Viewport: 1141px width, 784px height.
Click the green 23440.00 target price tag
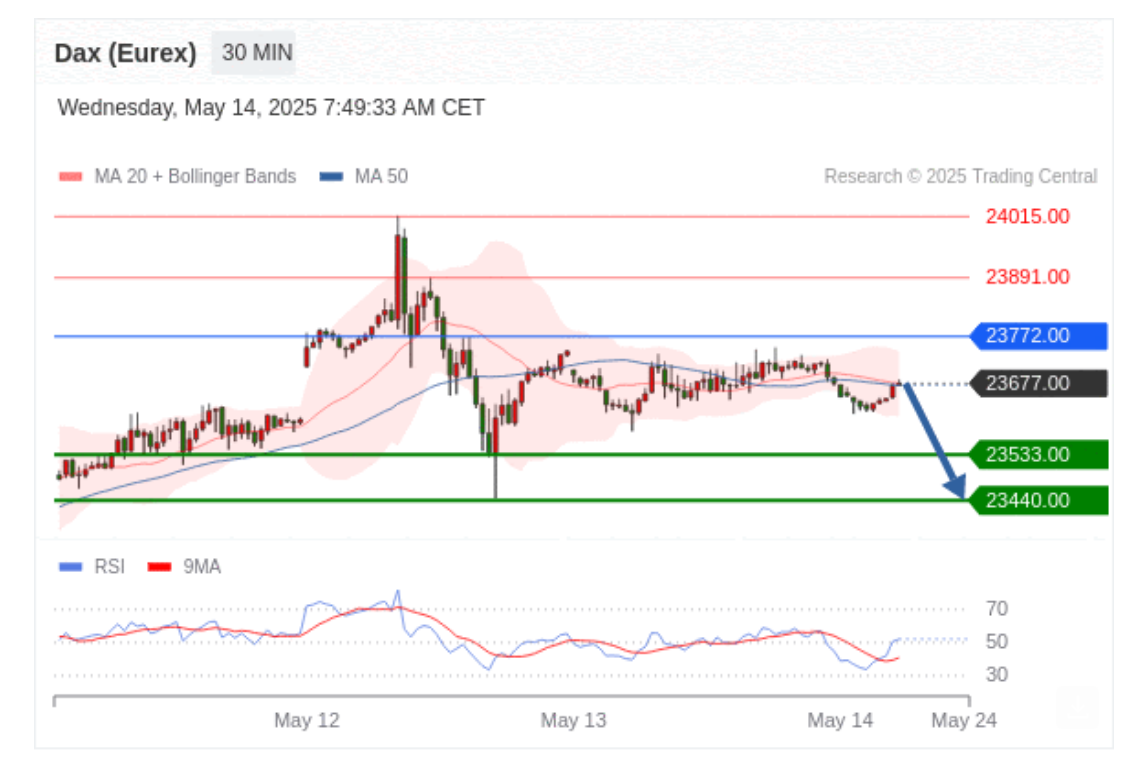pyautogui.click(x=1039, y=500)
